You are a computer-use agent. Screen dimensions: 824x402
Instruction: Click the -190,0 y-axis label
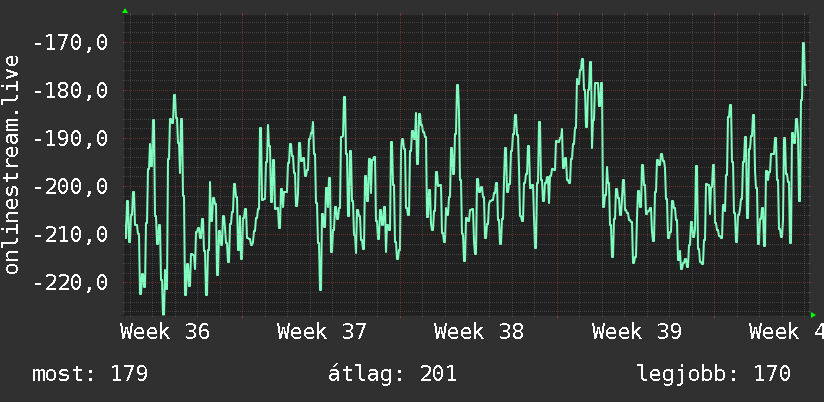pos(70,139)
